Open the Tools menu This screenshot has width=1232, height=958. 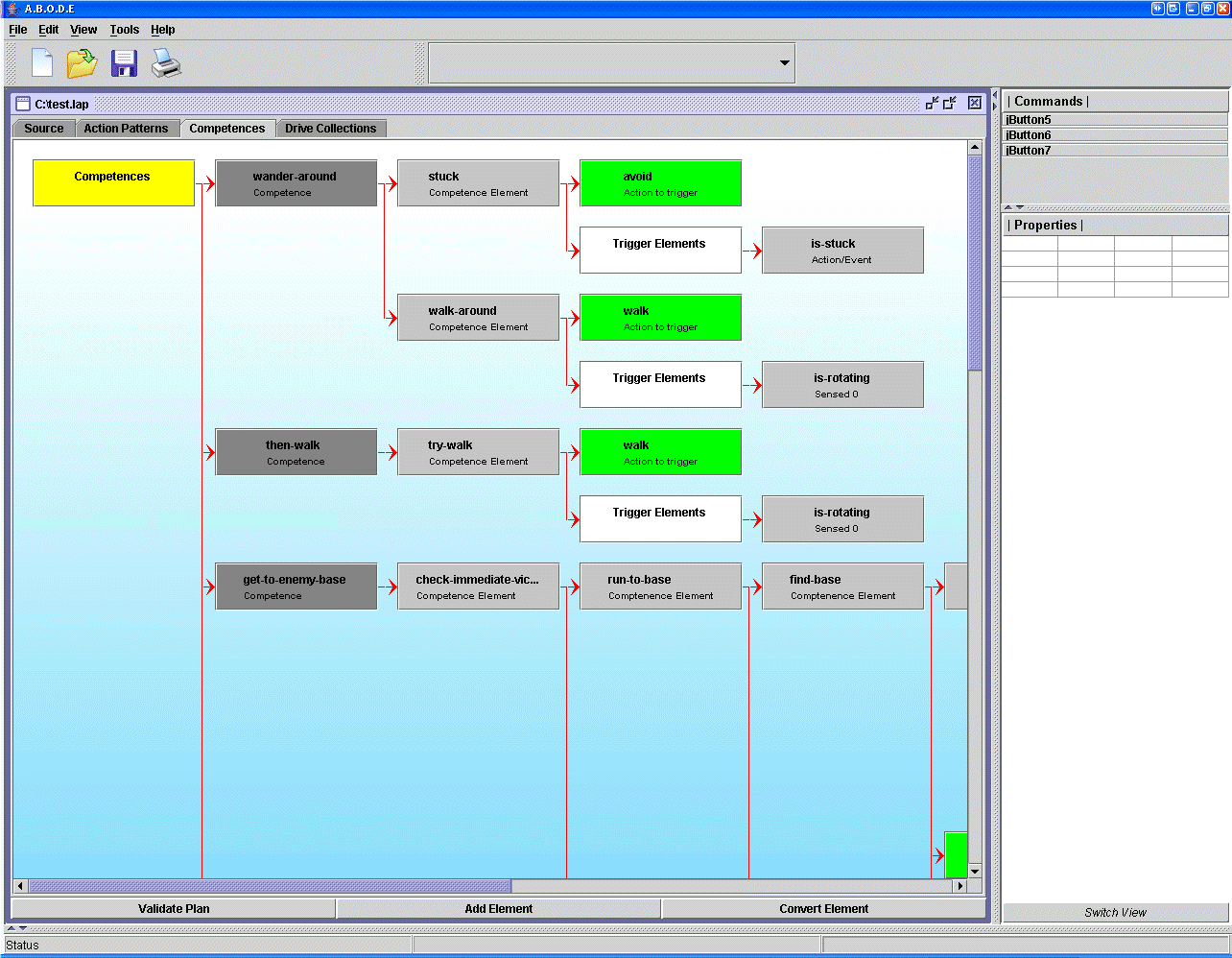pyautogui.click(x=124, y=30)
